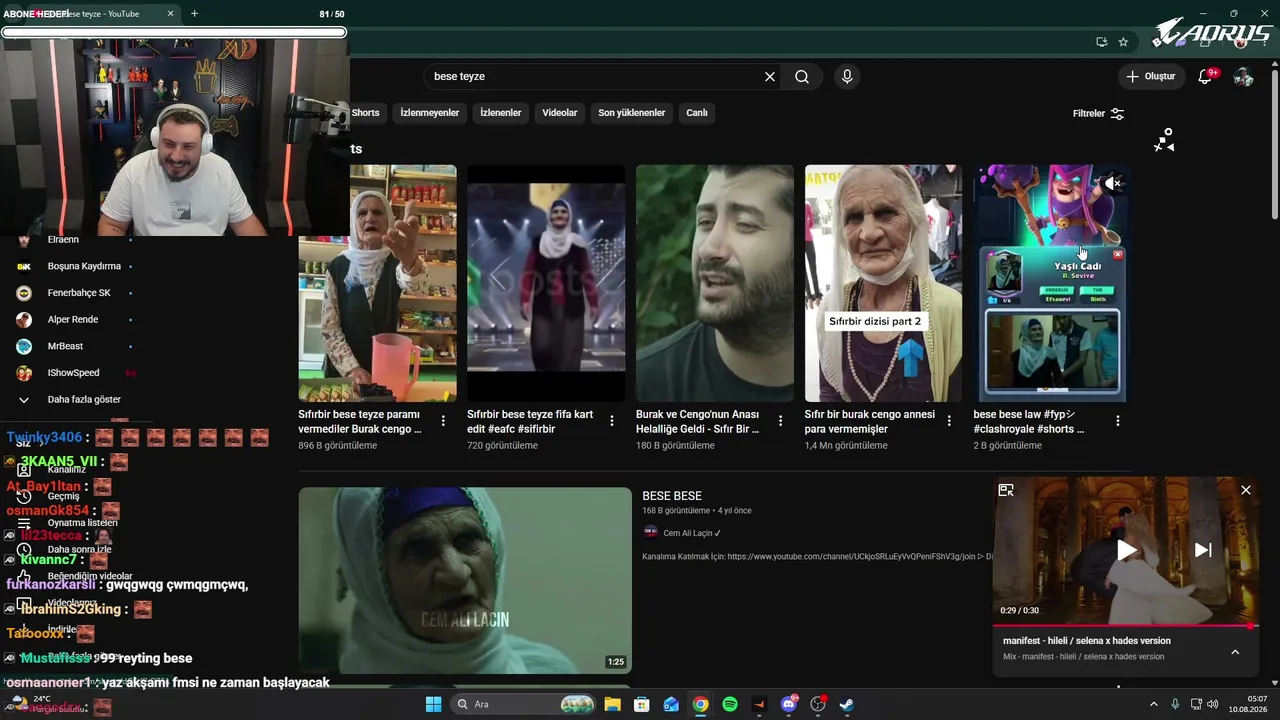Open the bese teyze fifa kart short thumbnail
The width and height of the screenshot is (1280, 720).
pyautogui.click(x=546, y=283)
